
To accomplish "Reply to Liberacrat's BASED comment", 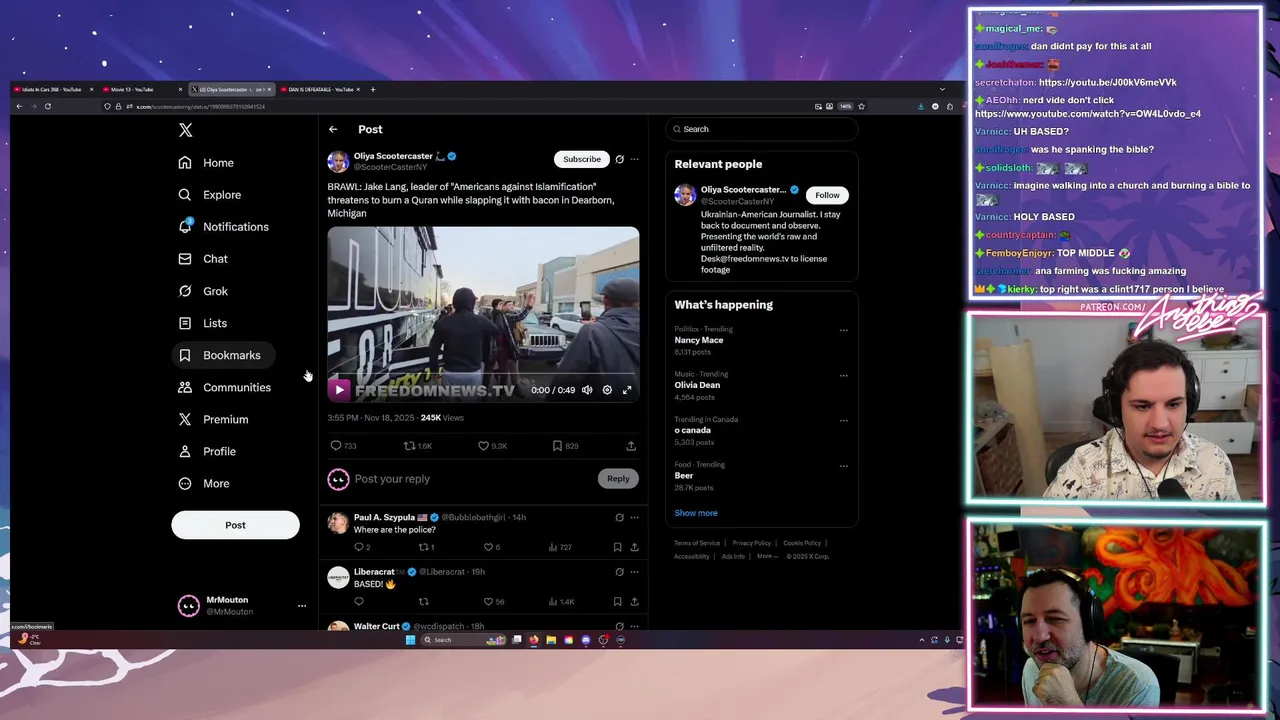I will pyautogui.click(x=359, y=602).
